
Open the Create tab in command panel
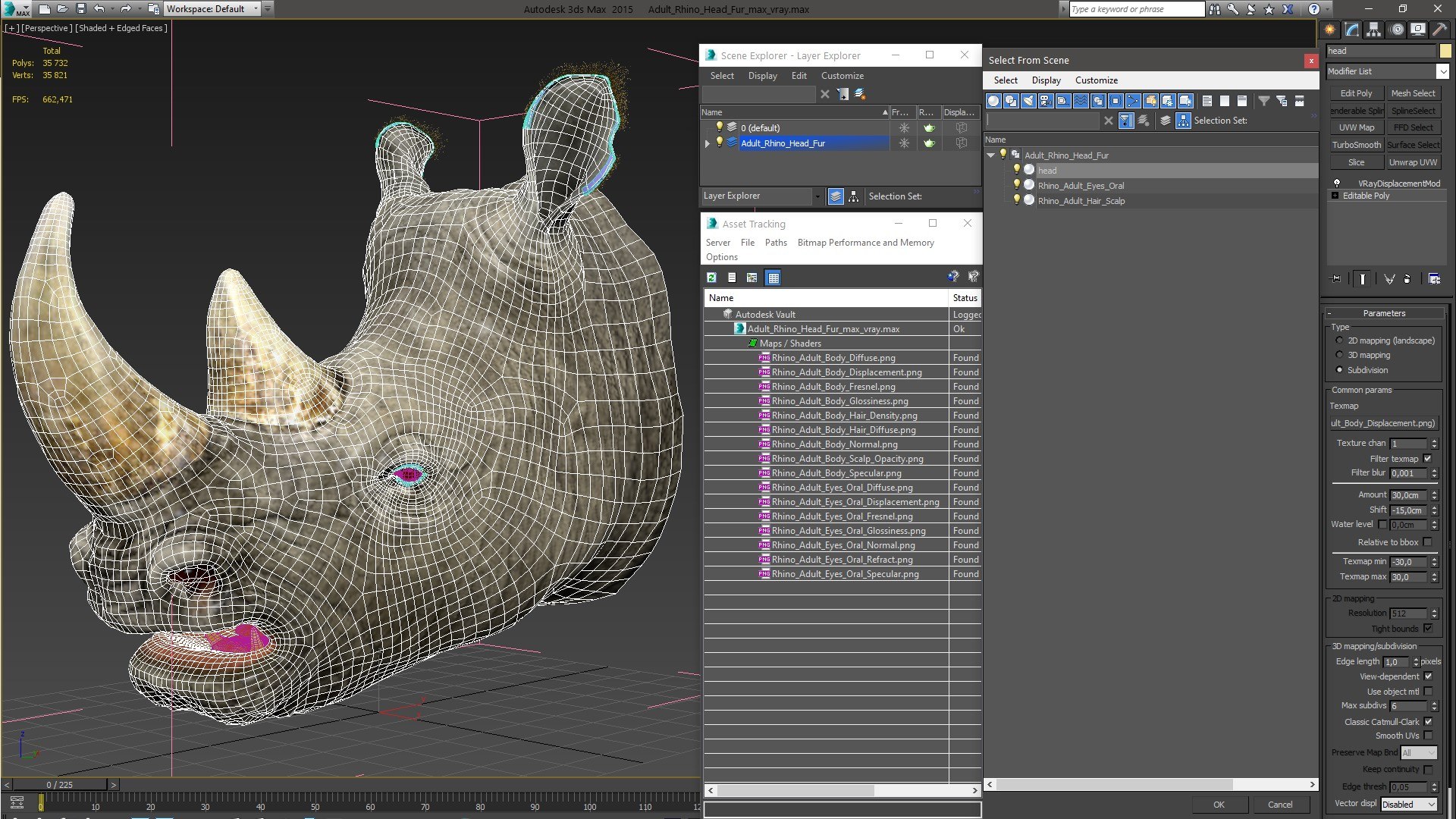click(1330, 30)
